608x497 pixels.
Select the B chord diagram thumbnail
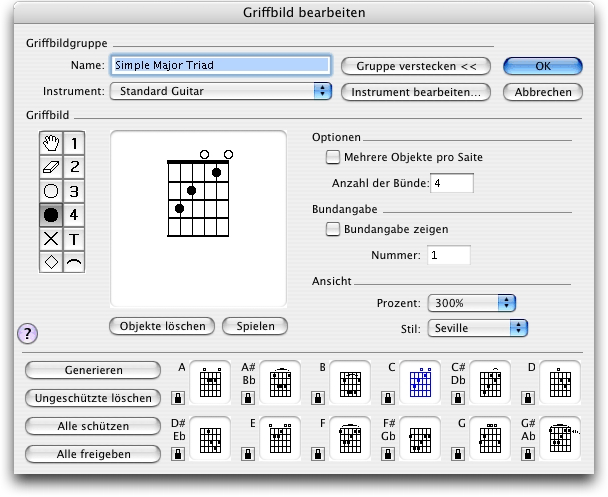pyautogui.click(x=350, y=383)
